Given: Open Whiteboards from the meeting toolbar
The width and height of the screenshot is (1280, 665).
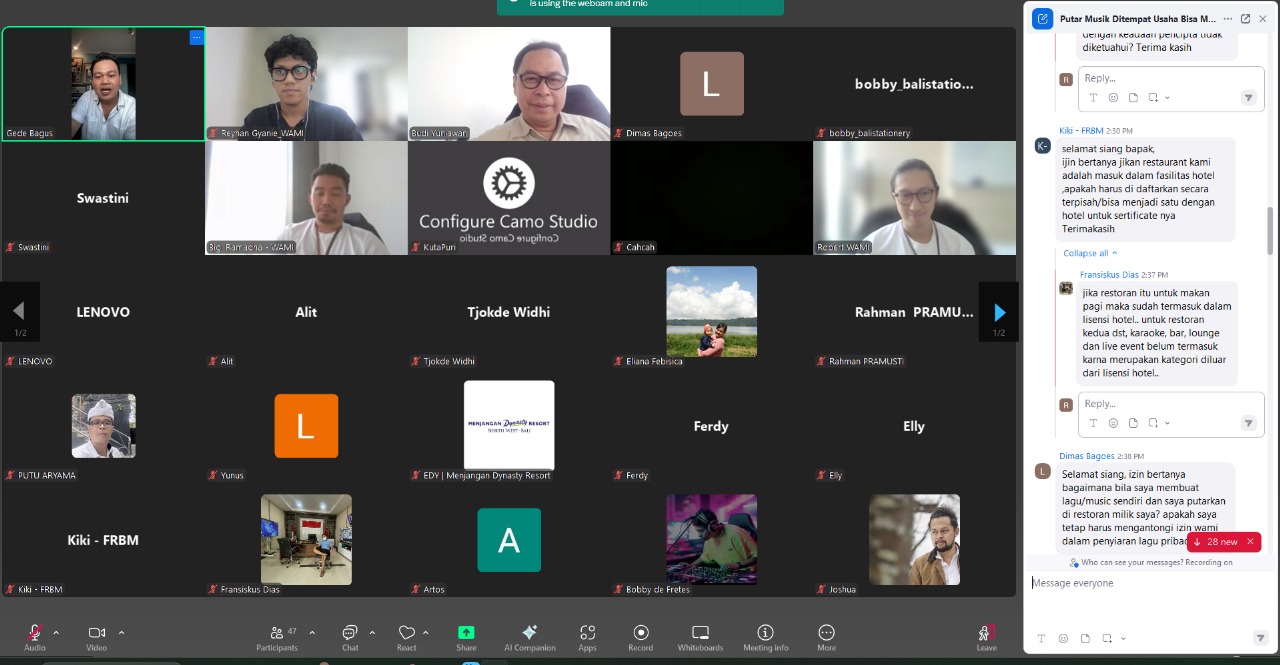Looking at the screenshot, I should point(700,637).
